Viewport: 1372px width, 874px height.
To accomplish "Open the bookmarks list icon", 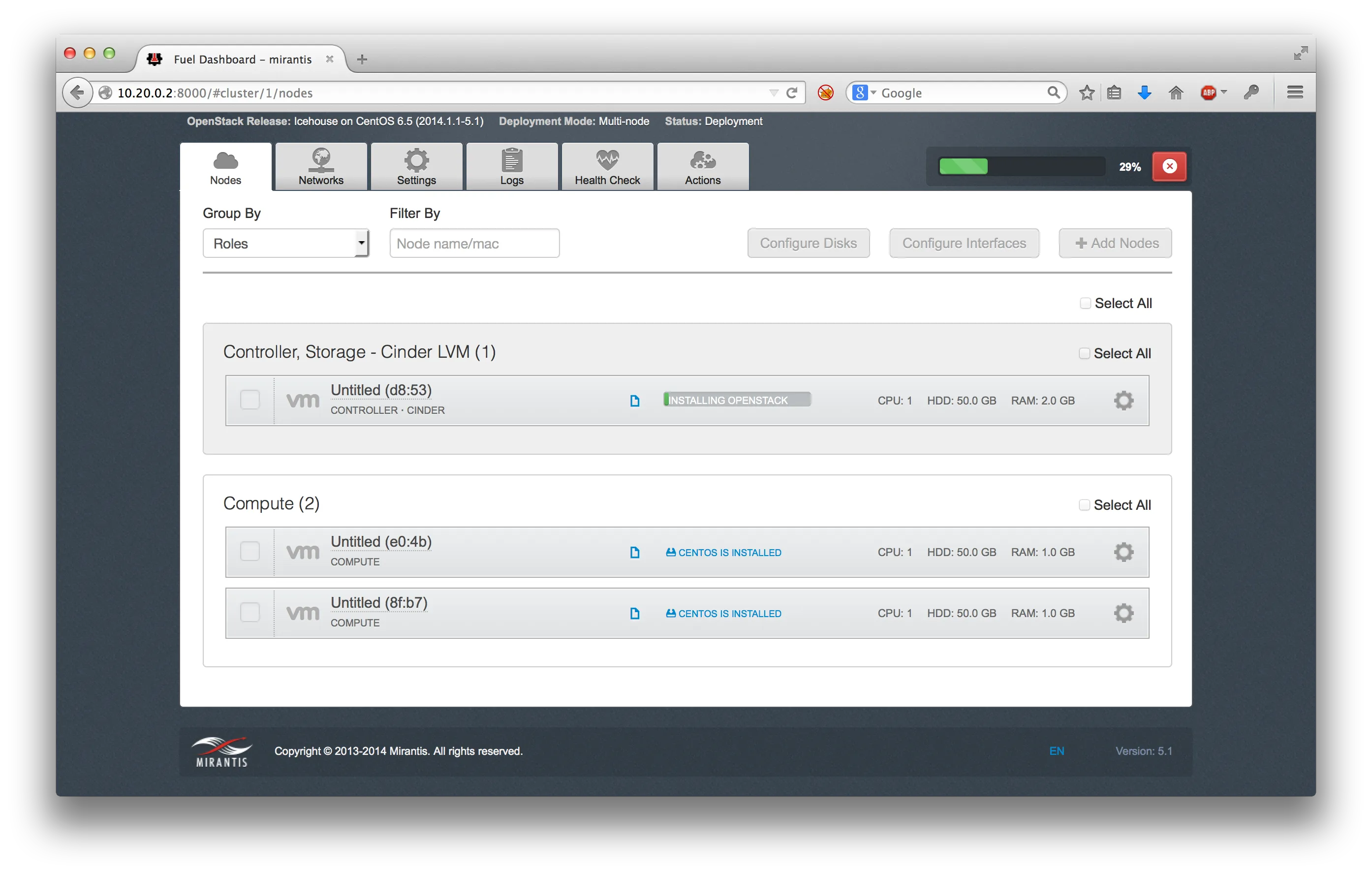I will (x=1114, y=93).
